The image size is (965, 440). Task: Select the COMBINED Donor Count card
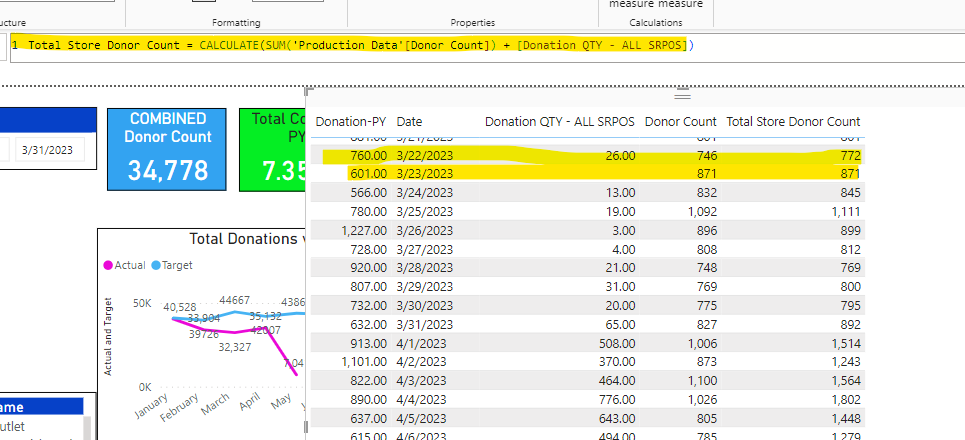pos(167,150)
